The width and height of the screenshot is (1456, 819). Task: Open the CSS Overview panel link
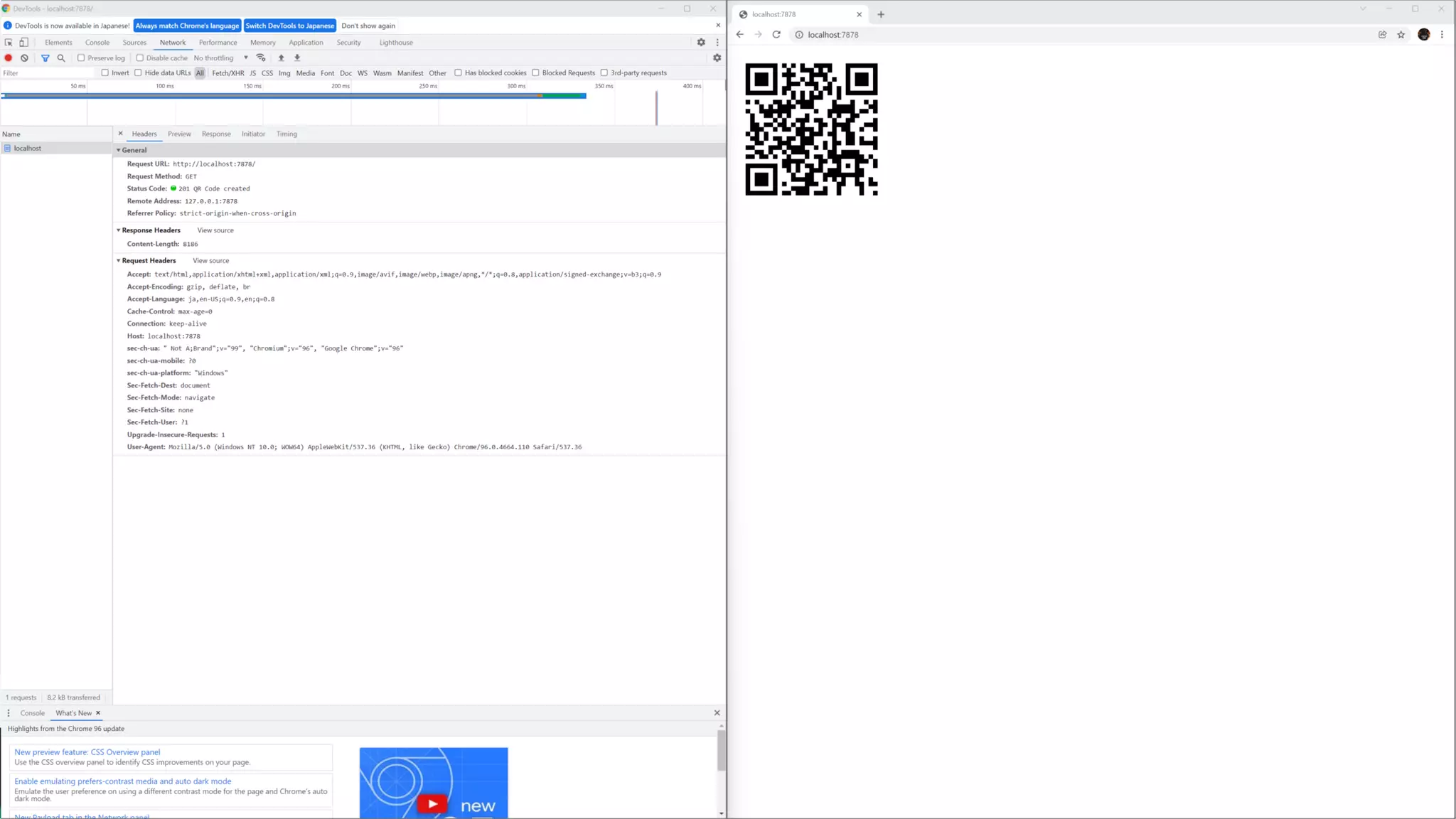pos(87,751)
